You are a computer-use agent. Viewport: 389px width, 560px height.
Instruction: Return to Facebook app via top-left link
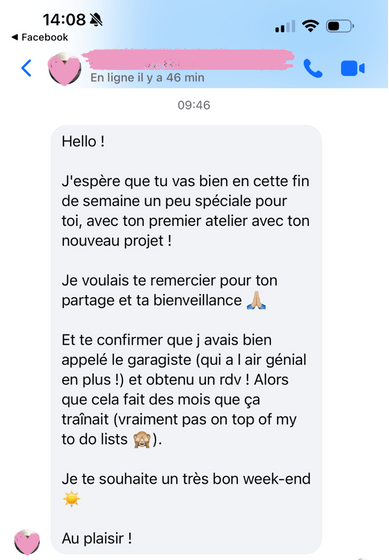click(x=40, y=37)
